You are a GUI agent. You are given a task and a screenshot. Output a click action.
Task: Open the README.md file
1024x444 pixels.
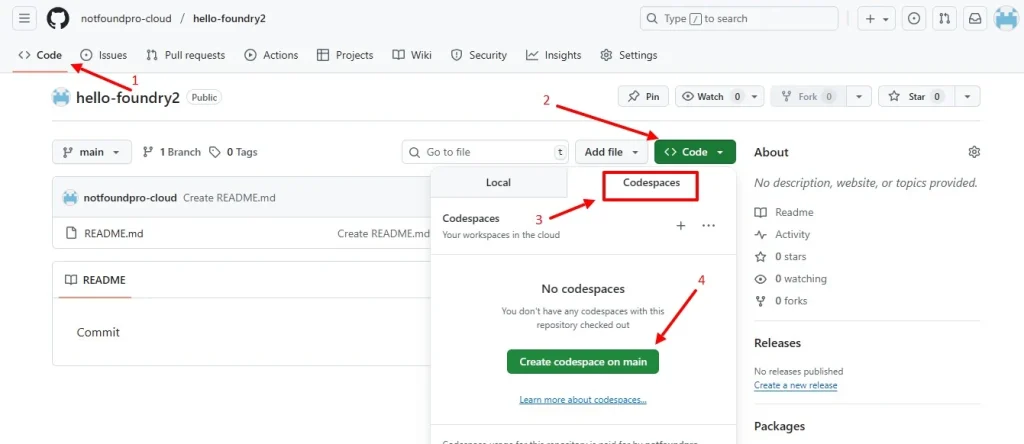click(114, 233)
